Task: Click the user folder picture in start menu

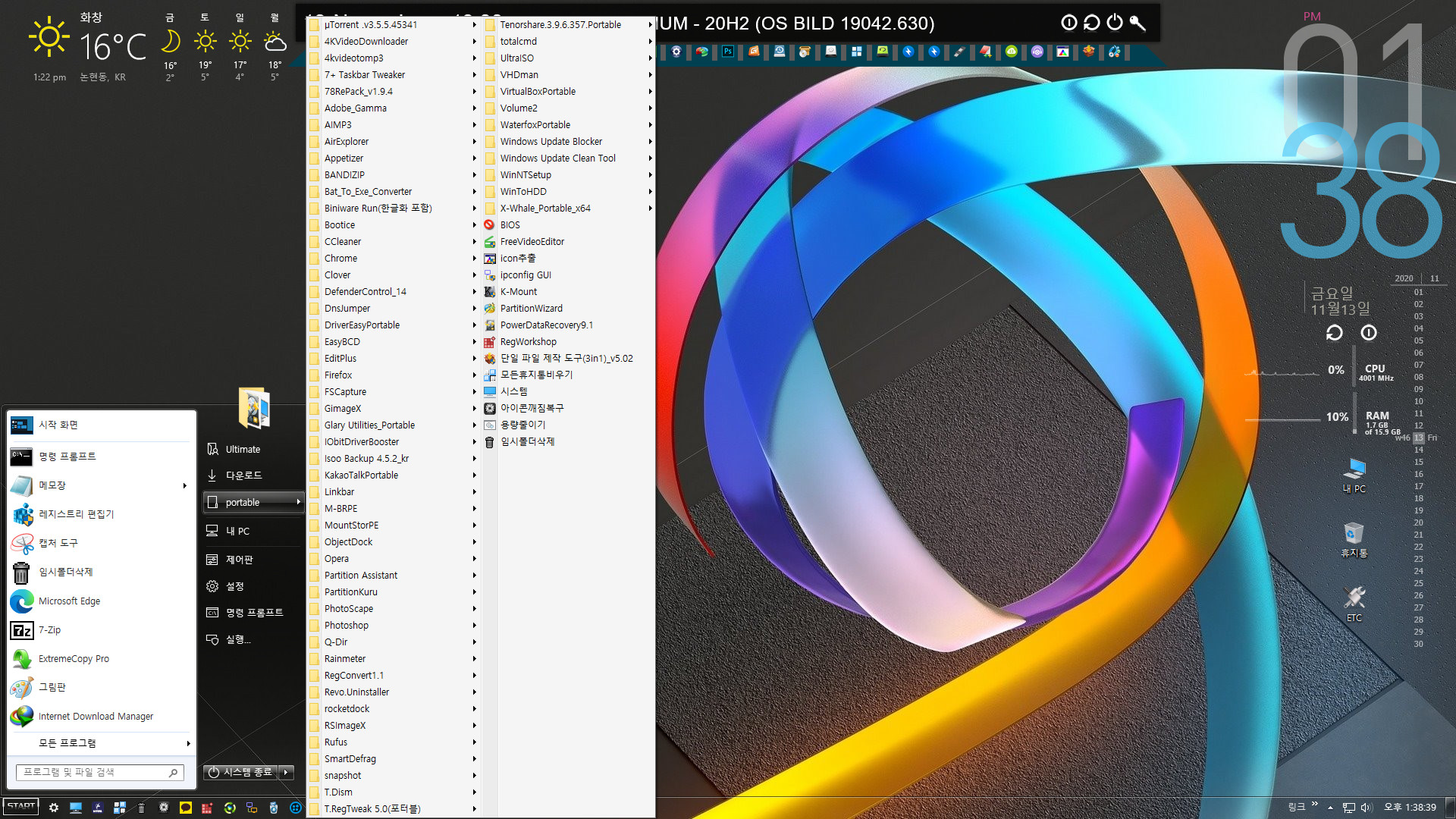Action: 254,408
